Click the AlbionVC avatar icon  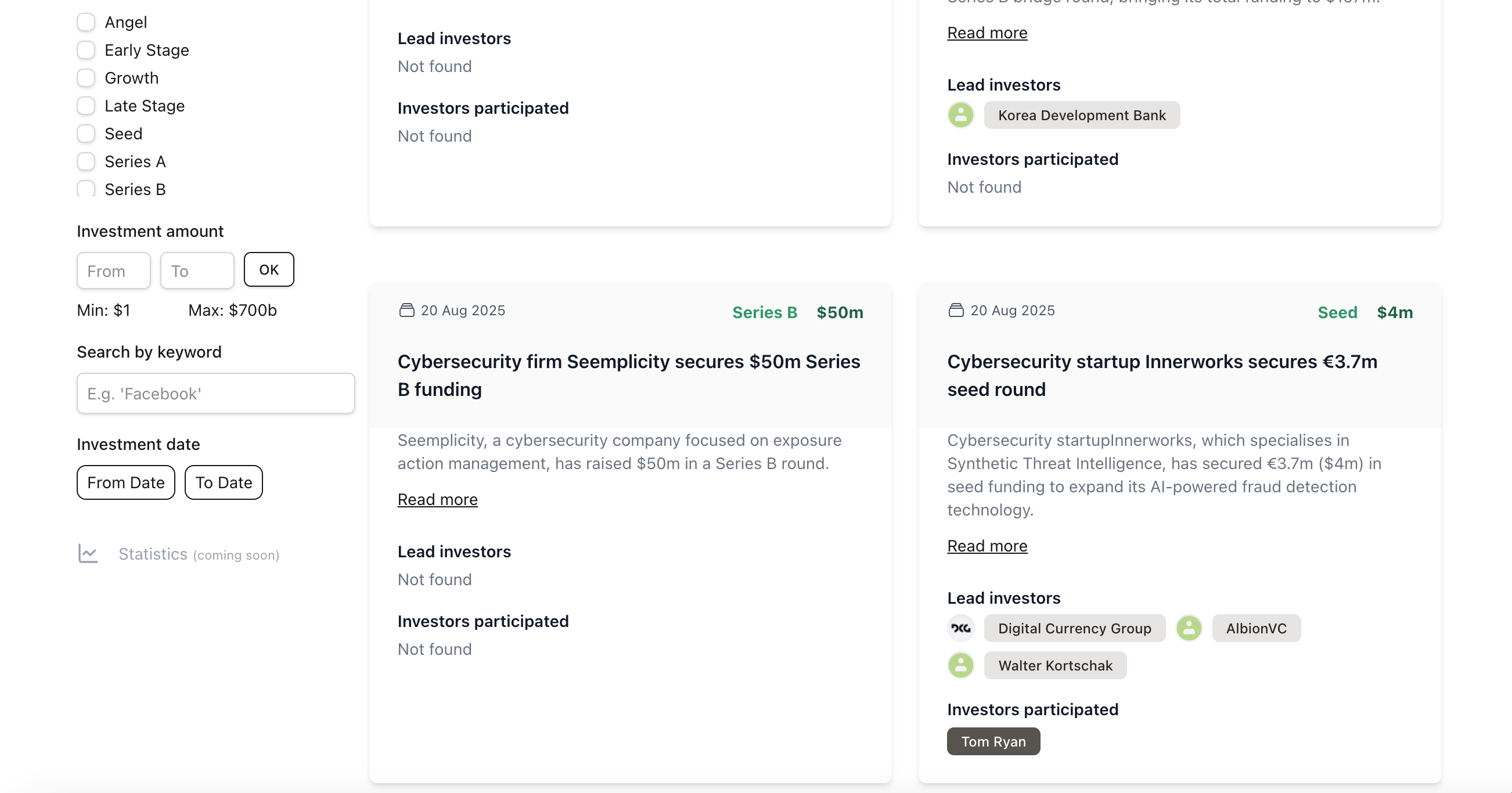point(1189,628)
